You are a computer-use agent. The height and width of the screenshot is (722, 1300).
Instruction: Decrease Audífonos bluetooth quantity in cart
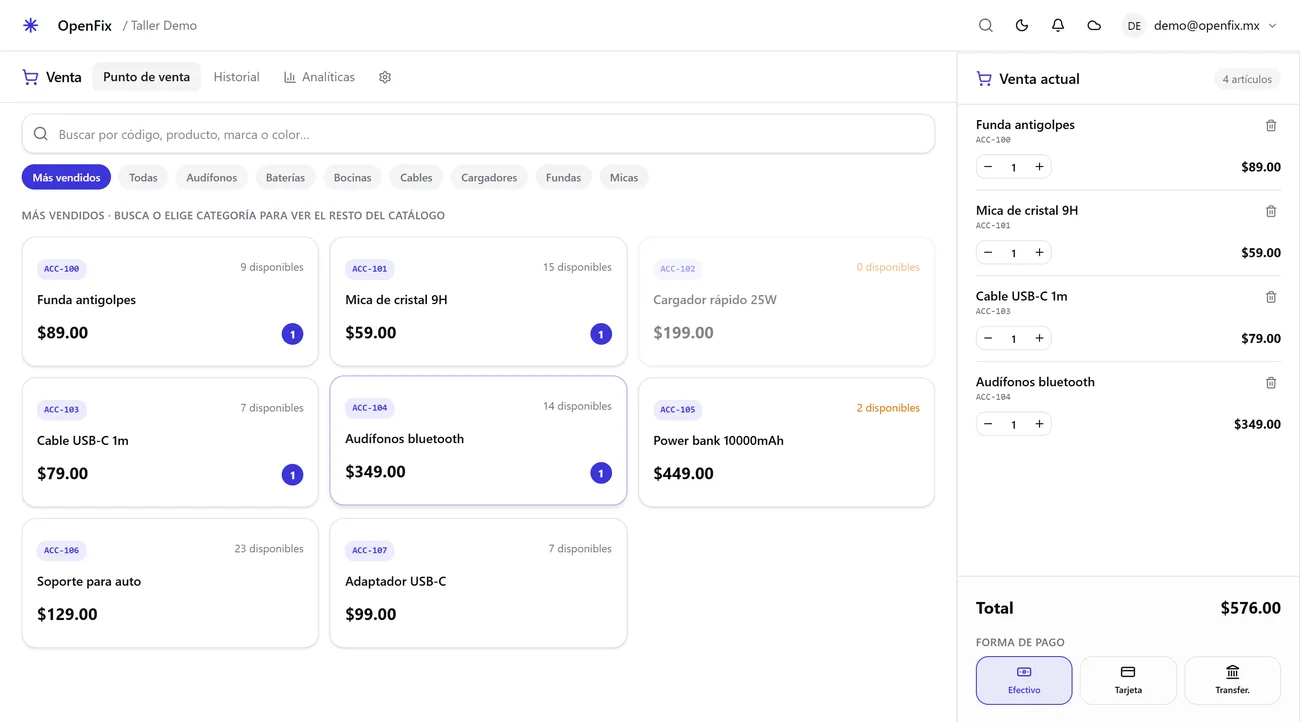[988, 424]
